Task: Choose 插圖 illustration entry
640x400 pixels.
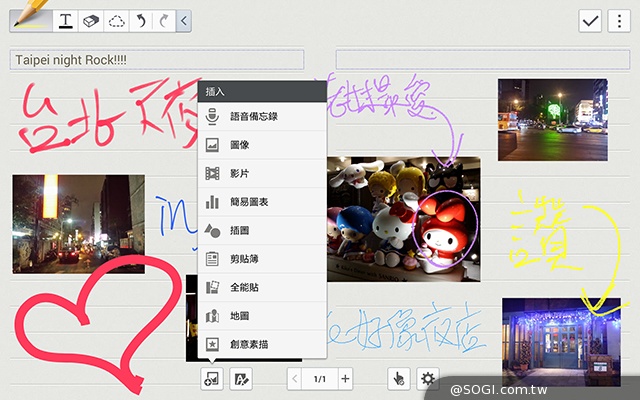Action: coord(262,231)
